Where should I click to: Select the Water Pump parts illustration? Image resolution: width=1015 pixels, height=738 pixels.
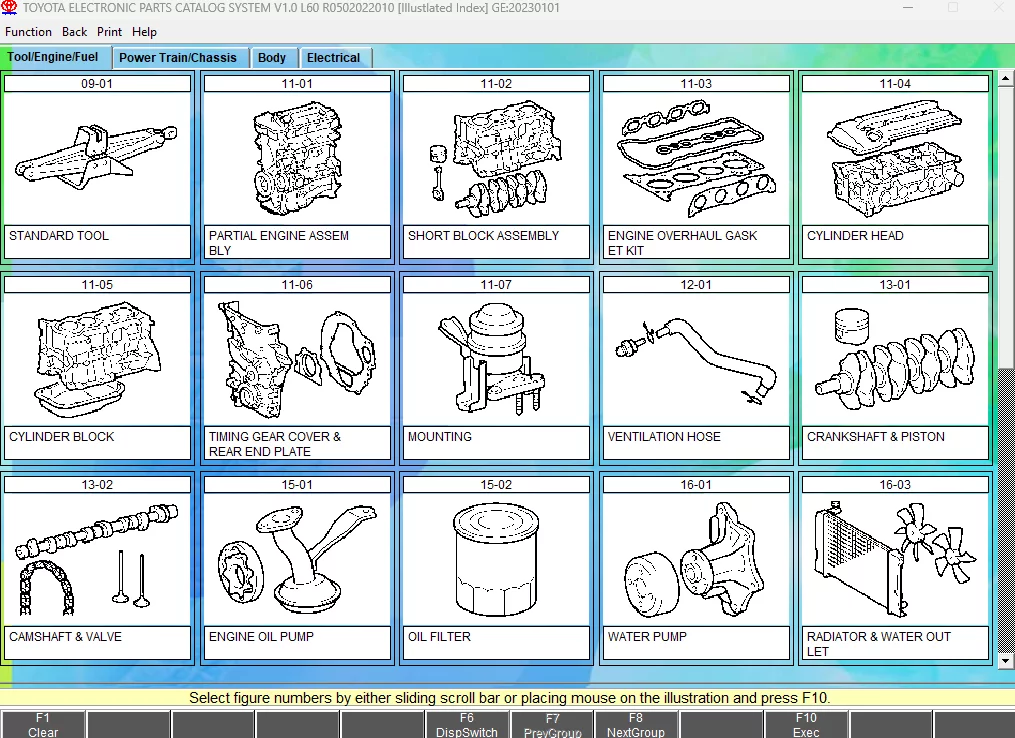point(695,559)
